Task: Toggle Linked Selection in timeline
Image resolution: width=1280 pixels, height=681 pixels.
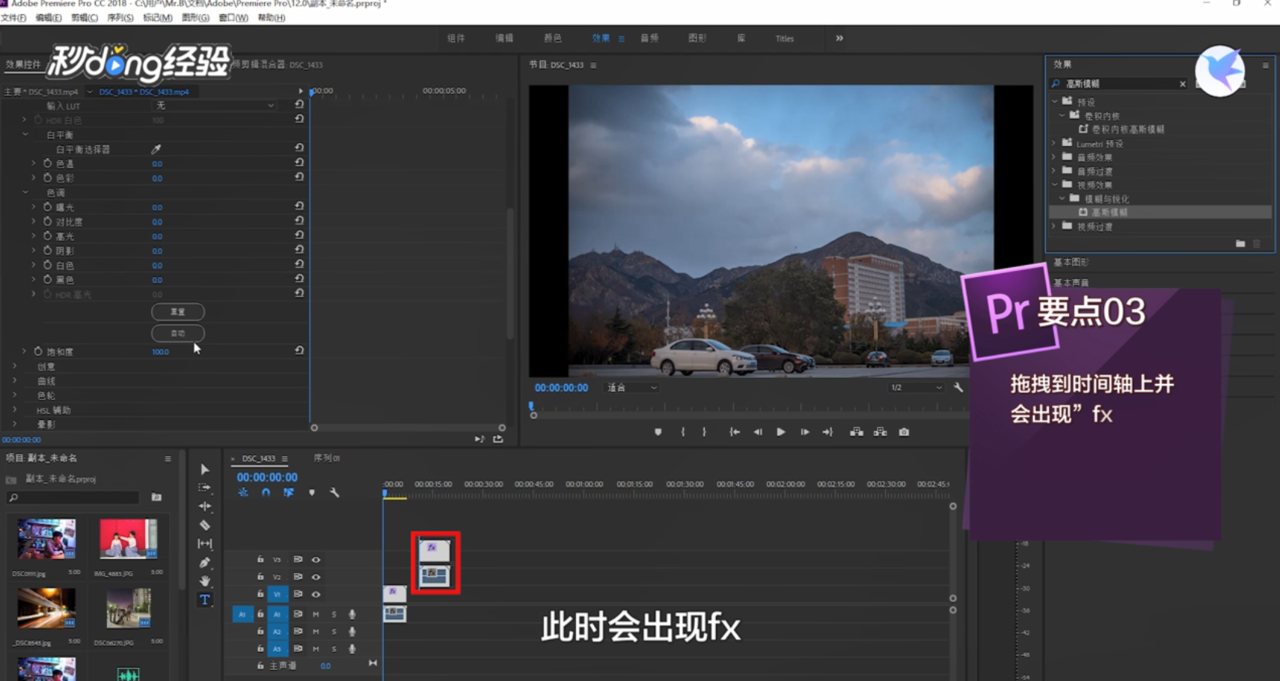Action: [x=288, y=492]
